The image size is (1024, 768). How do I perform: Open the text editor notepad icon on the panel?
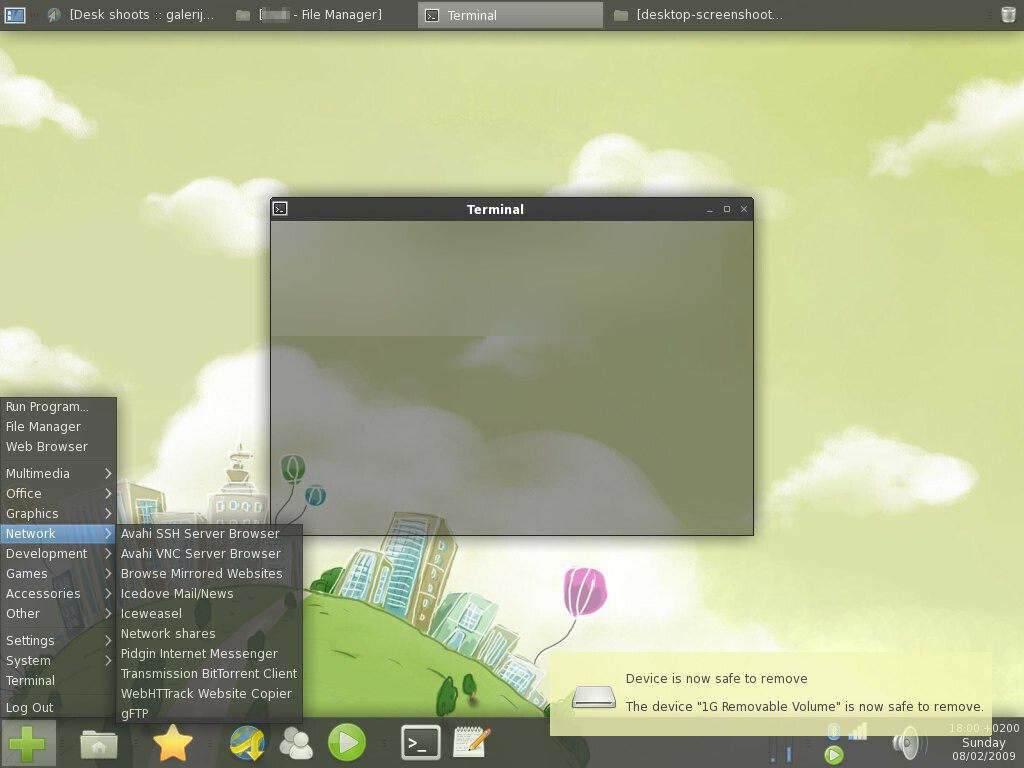(470, 742)
